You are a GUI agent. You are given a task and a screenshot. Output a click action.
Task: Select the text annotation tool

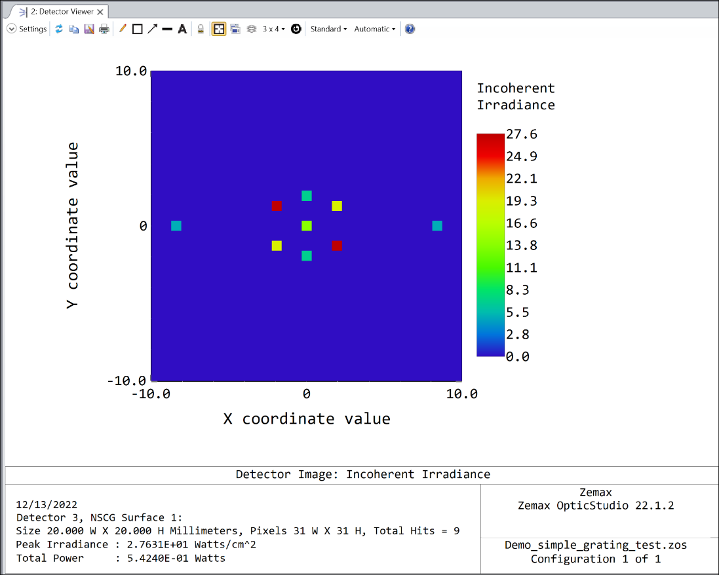click(x=182, y=29)
